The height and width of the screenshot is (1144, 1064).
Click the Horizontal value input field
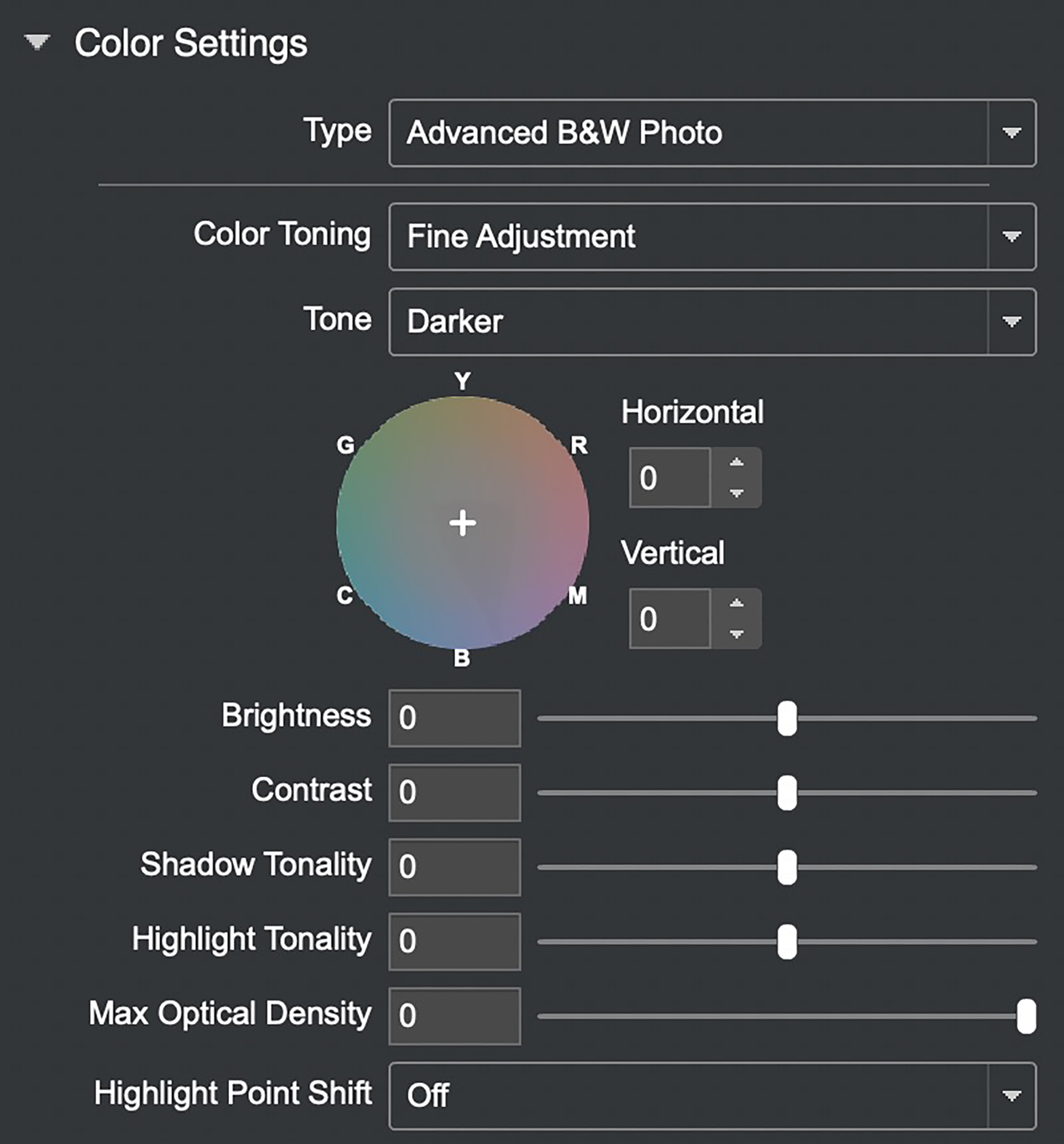[x=670, y=478]
